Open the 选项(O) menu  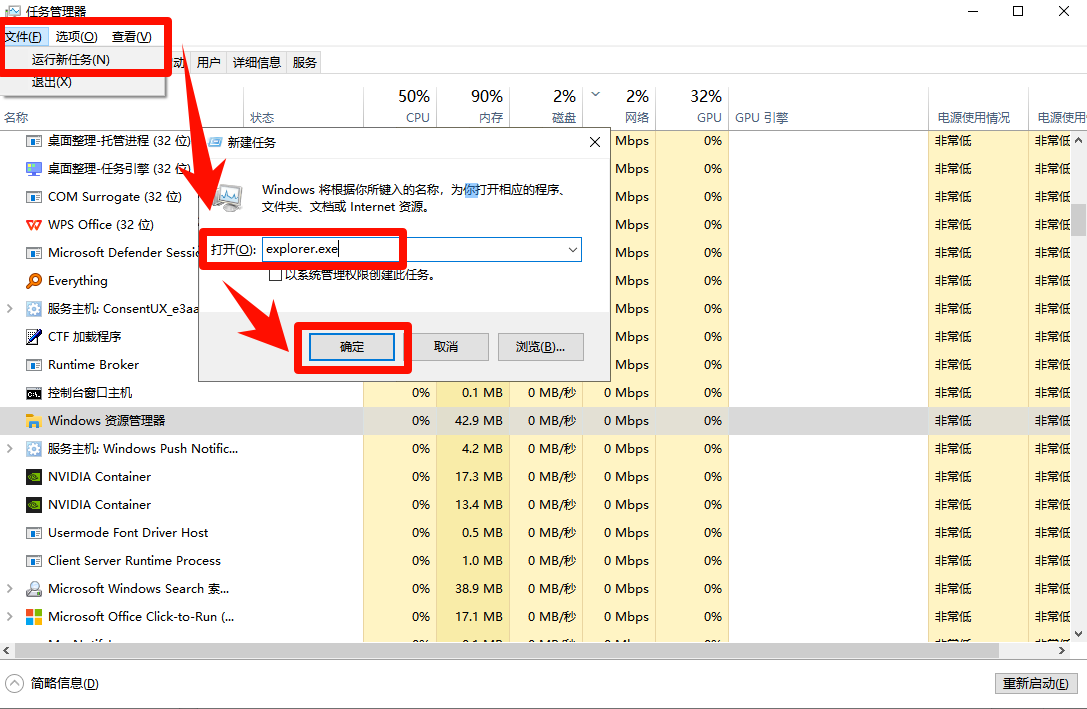76,37
